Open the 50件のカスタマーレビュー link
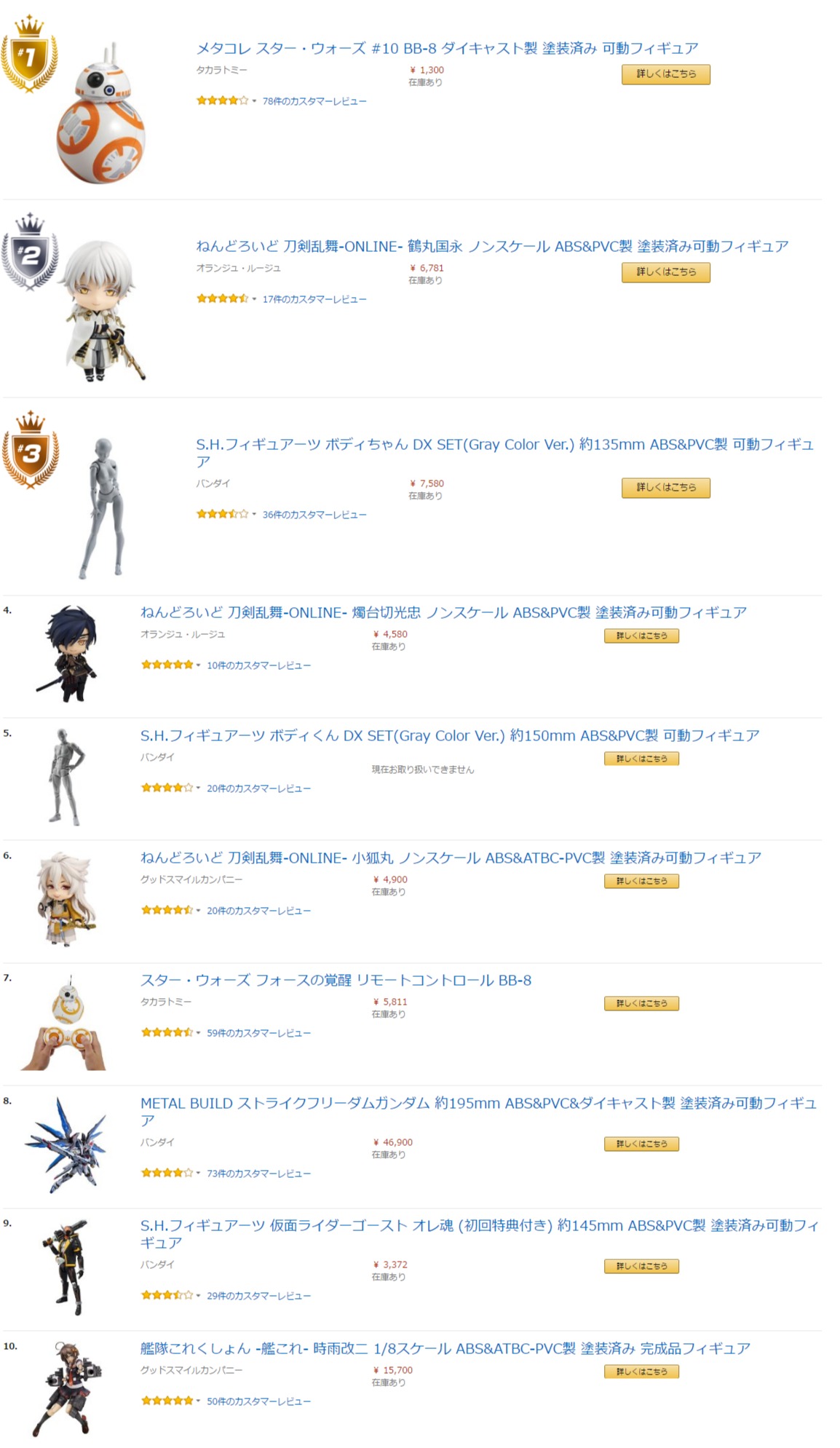This screenshot has height=1448, width=840. 258,1401
